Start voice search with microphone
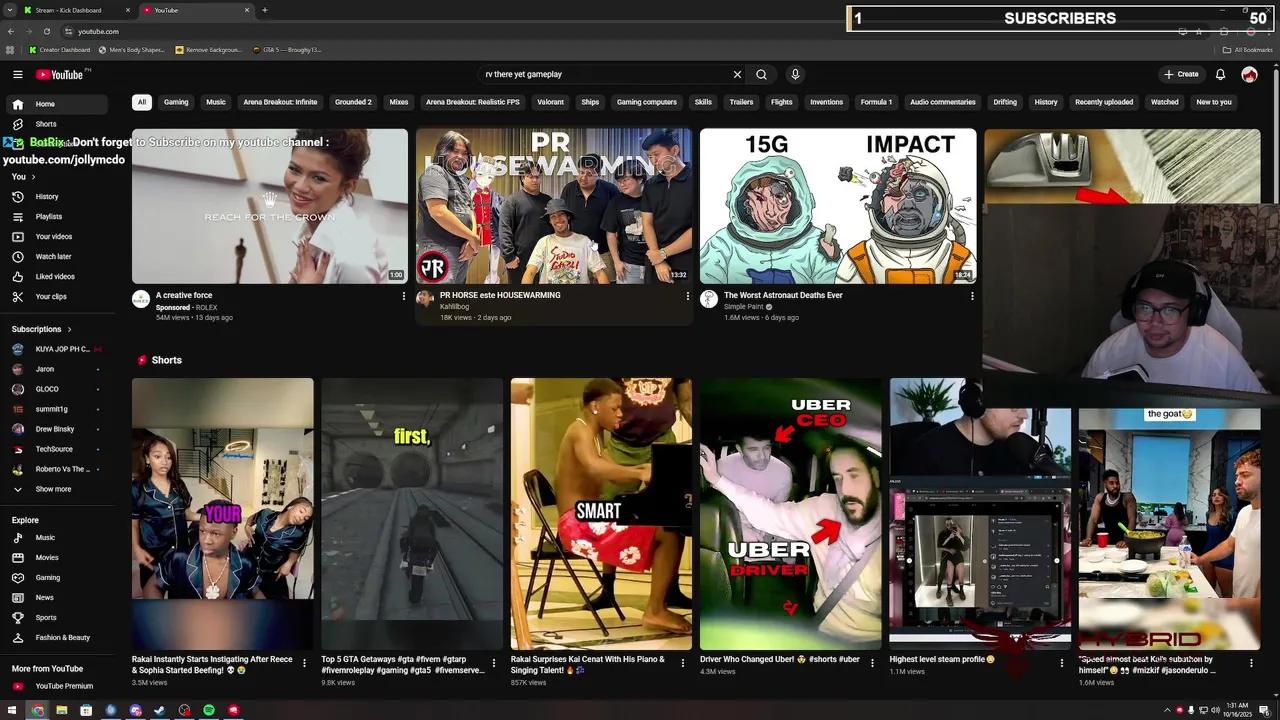 click(x=795, y=74)
